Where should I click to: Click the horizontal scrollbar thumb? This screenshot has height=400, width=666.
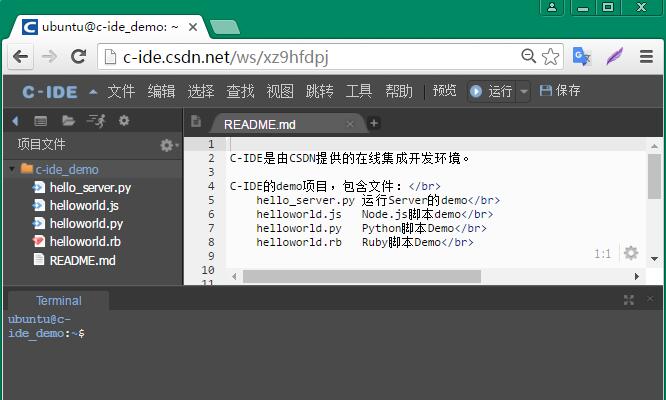tap(362, 276)
